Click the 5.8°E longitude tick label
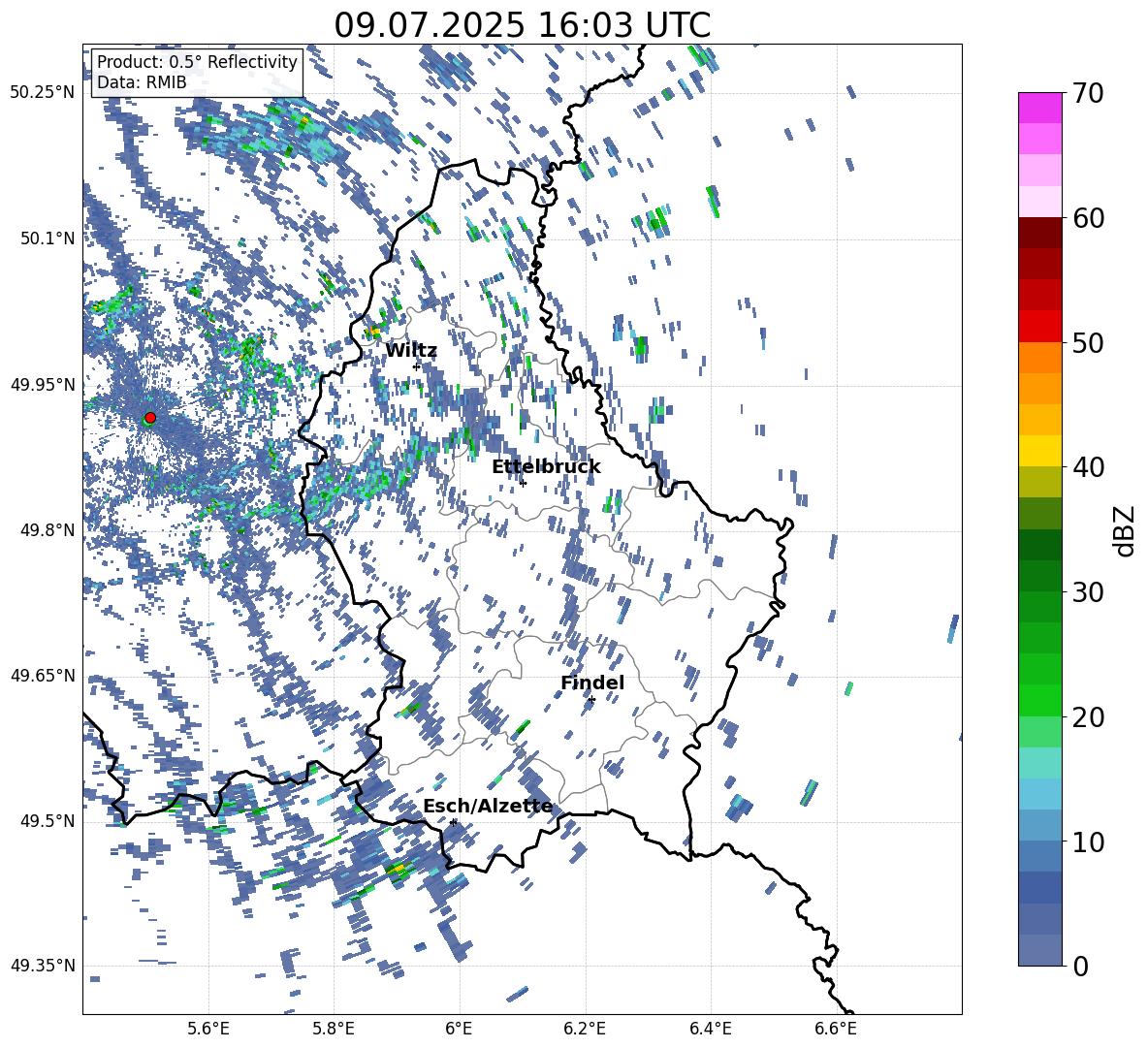The height and width of the screenshot is (1048, 1148). 334,1030
